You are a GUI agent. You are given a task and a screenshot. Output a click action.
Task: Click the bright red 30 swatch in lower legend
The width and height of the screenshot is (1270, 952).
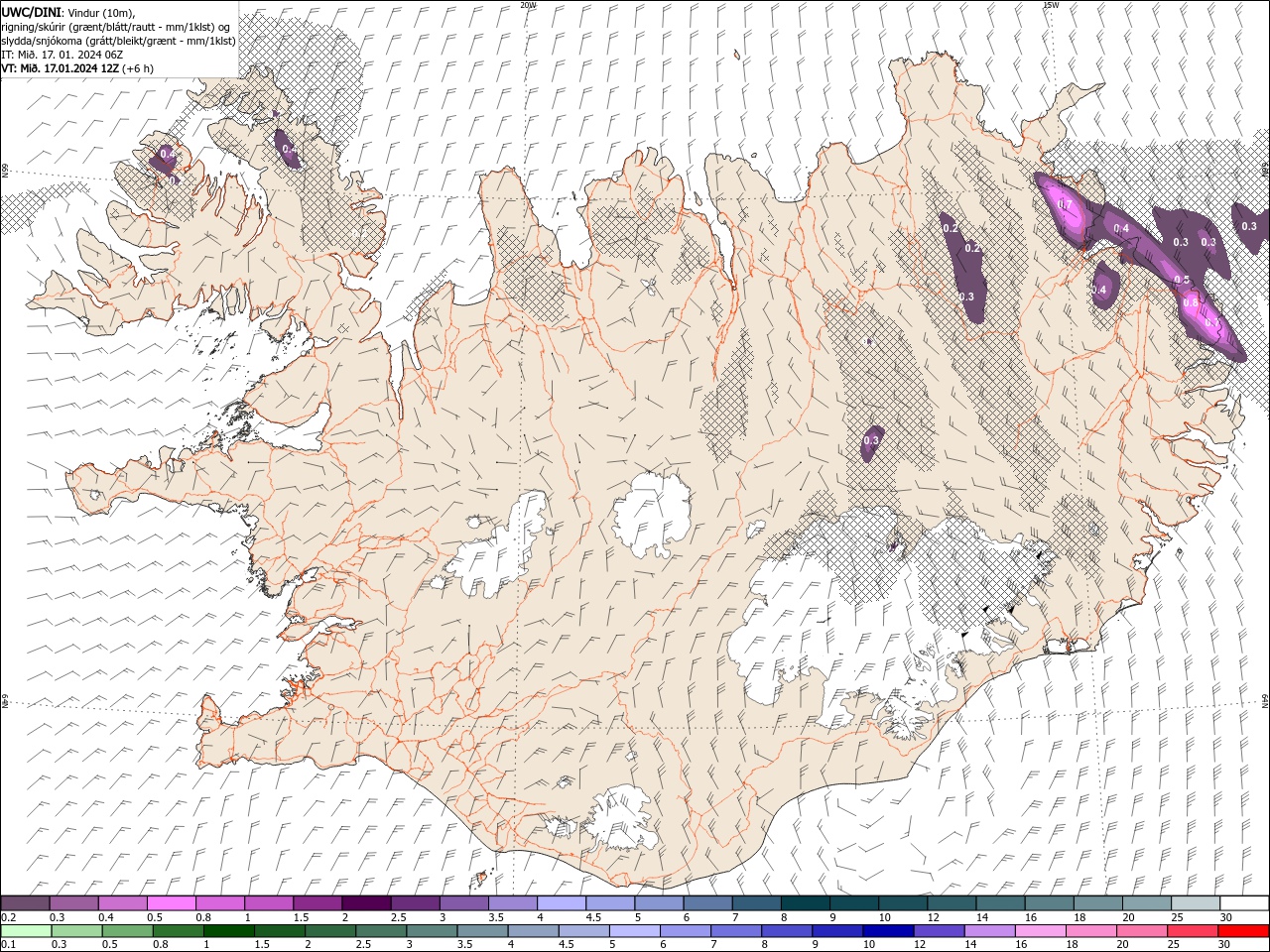coord(1243,931)
